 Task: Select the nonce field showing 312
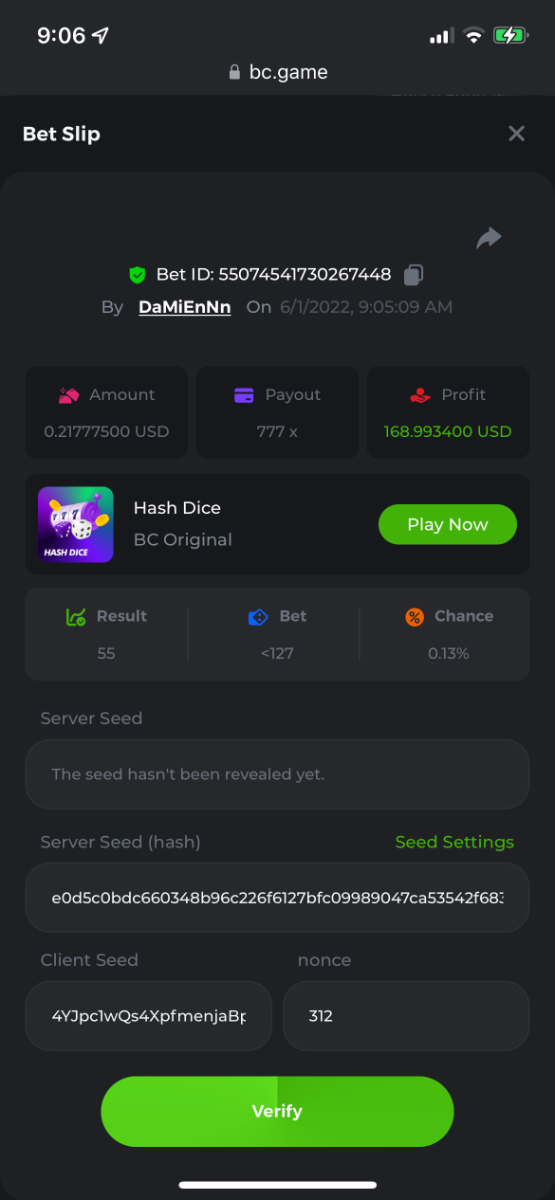(x=406, y=1015)
